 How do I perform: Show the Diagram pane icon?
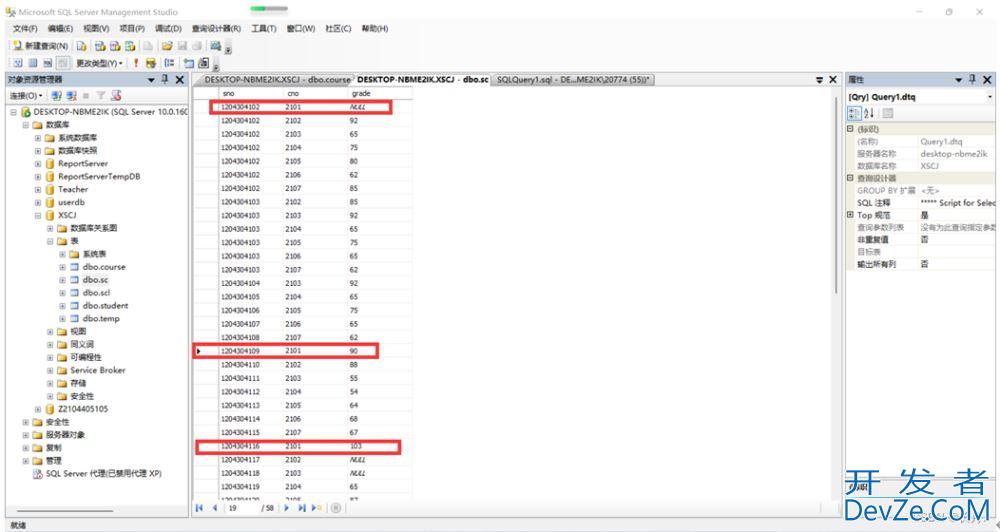[x=18, y=63]
